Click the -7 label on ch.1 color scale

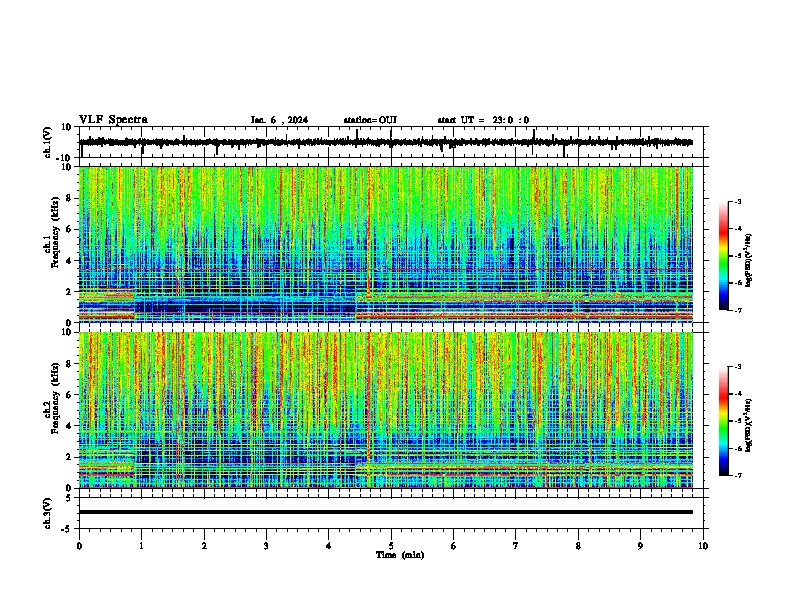pos(737,310)
